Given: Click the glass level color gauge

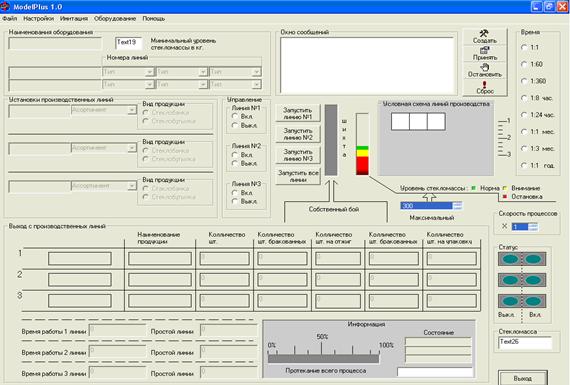Looking at the screenshot, I should [x=362, y=144].
